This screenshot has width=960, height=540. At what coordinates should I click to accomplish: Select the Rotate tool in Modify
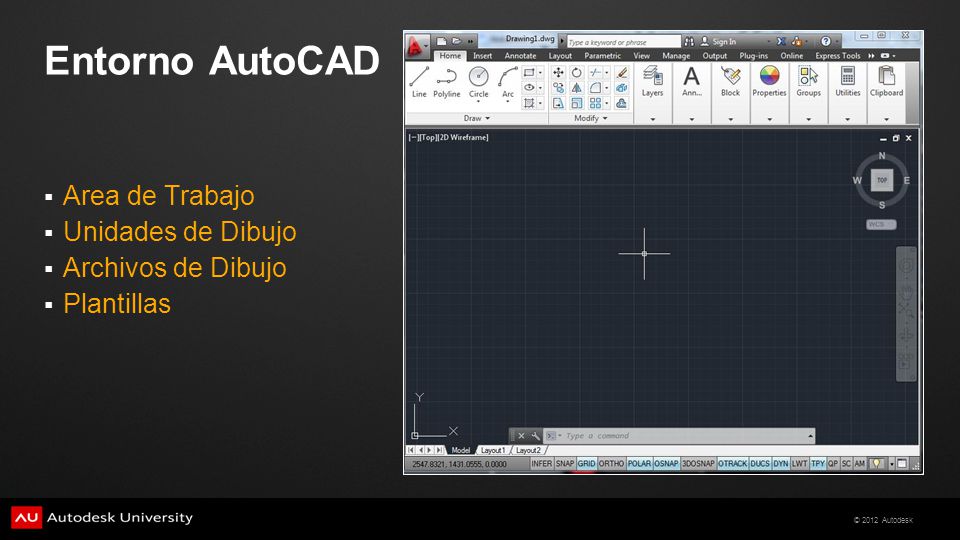pyautogui.click(x=576, y=72)
